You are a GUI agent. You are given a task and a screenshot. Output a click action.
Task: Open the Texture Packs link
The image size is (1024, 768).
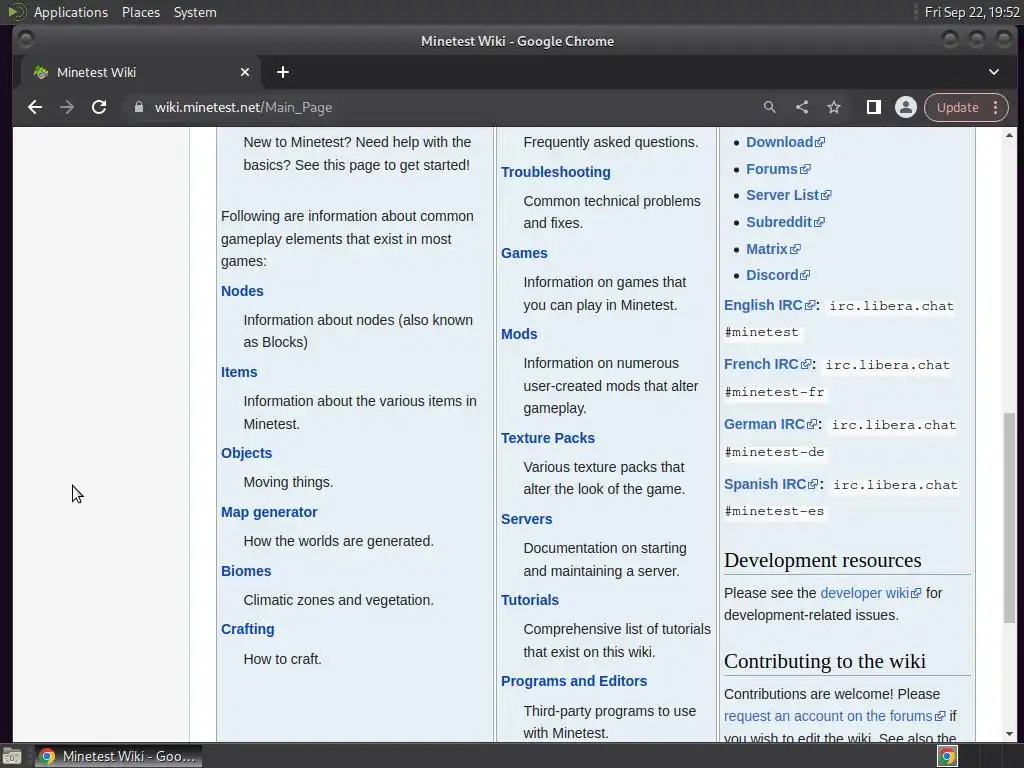pyautogui.click(x=548, y=438)
